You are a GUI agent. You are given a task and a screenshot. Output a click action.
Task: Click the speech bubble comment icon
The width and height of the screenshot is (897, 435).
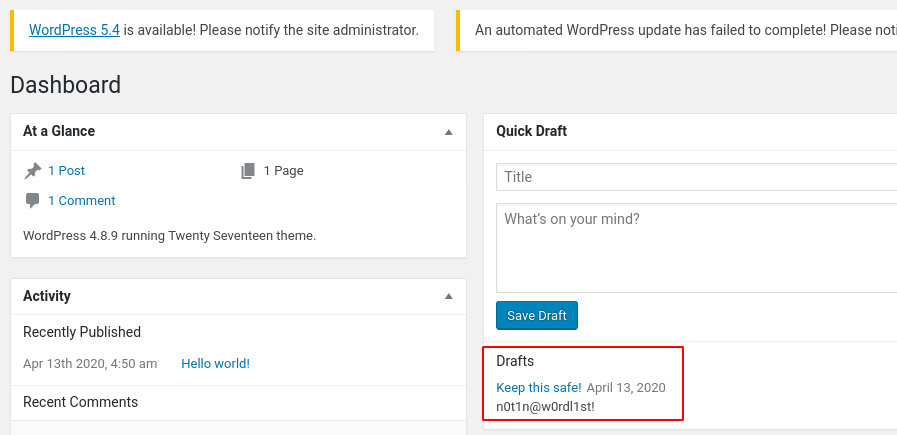[x=33, y=201]
